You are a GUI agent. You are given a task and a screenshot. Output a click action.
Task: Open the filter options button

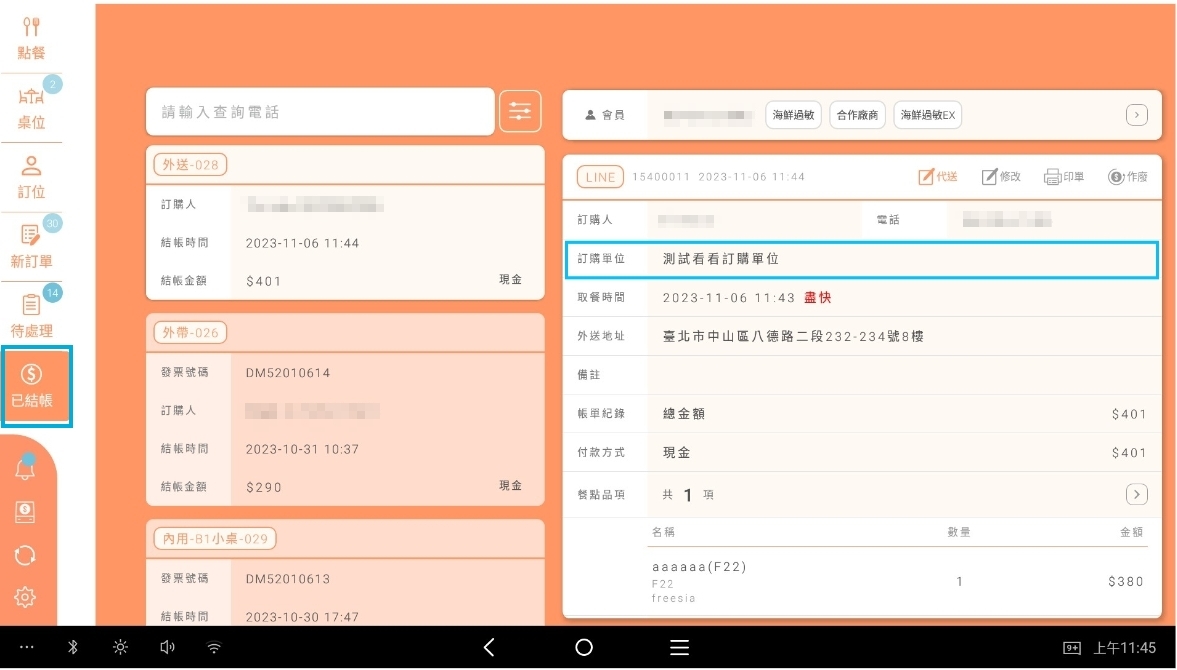pos(520,112)
